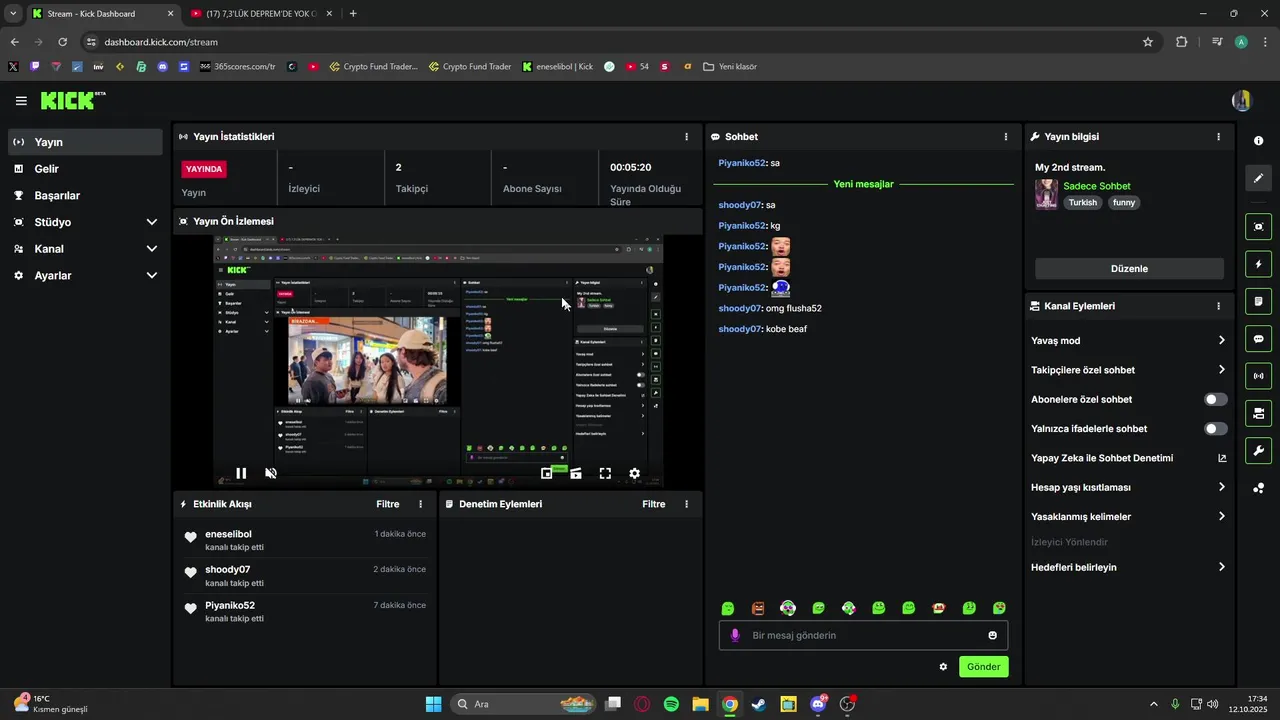Click the green Gönder button
1280x720 pixels.
(983, 667)
